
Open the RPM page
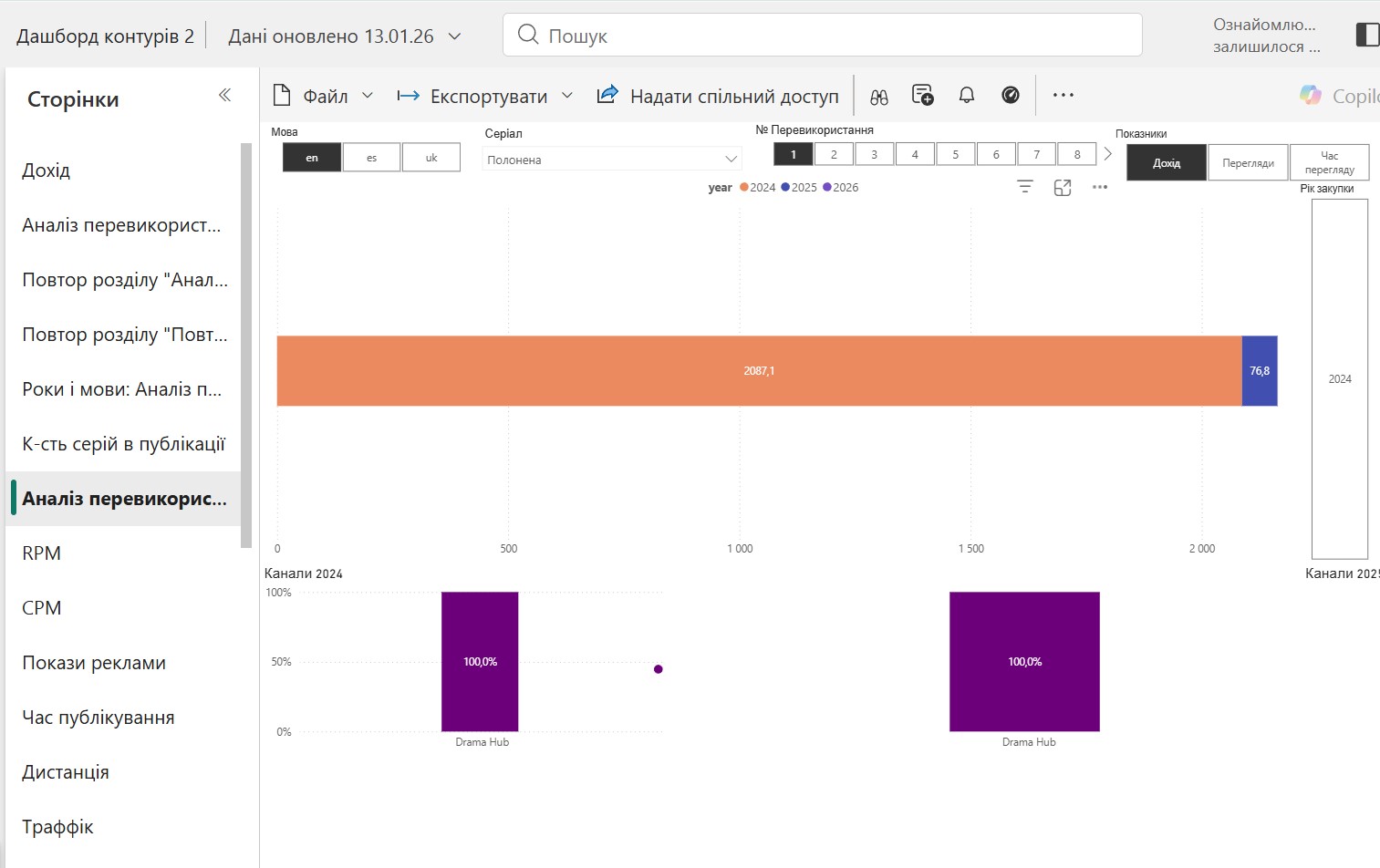tap(123, 553)
